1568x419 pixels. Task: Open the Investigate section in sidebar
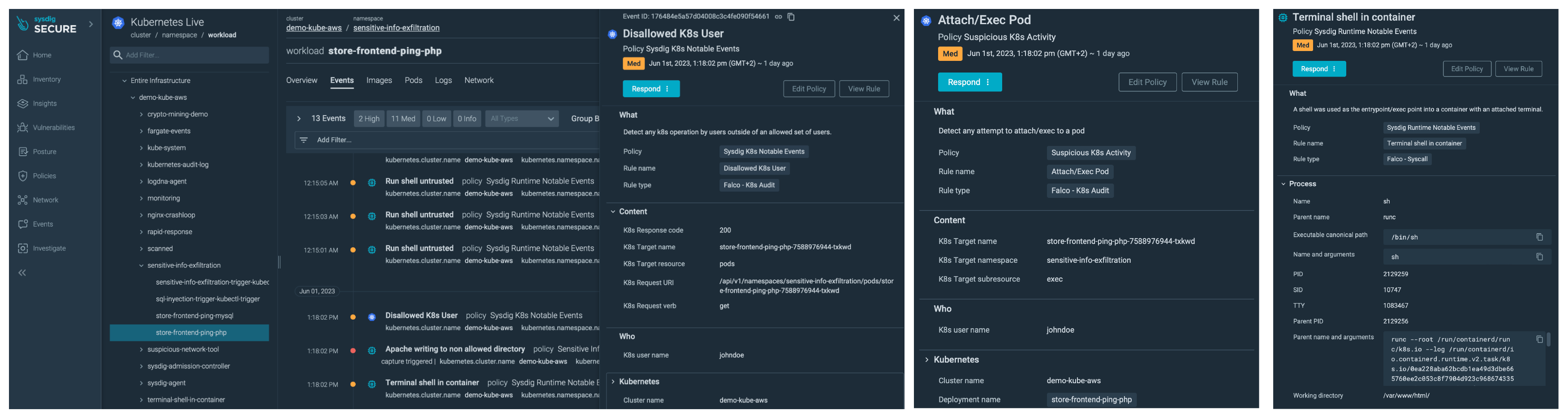42,249
